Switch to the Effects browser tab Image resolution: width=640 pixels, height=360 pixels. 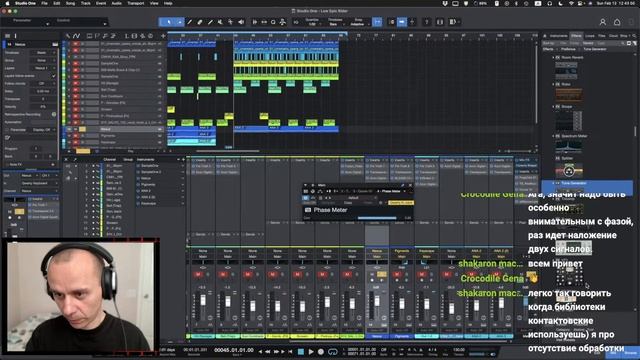pos(576,36)
